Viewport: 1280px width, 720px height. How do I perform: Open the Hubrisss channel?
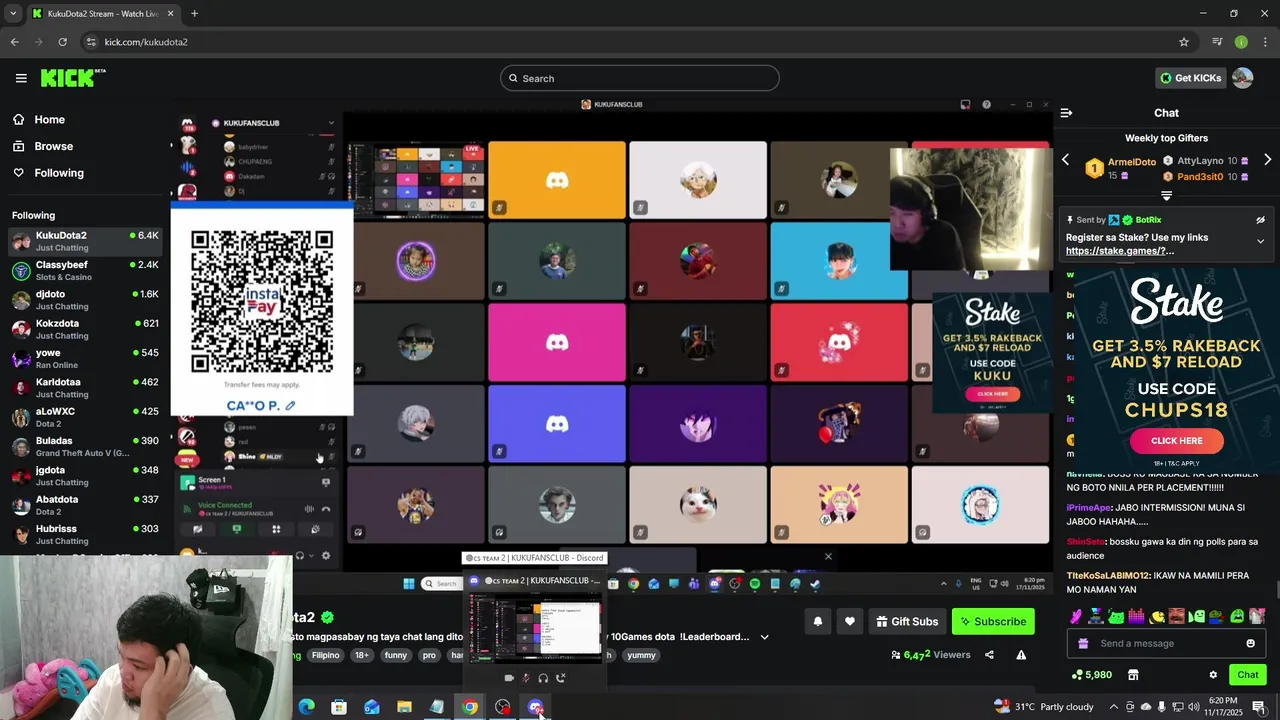coord(85,534)
